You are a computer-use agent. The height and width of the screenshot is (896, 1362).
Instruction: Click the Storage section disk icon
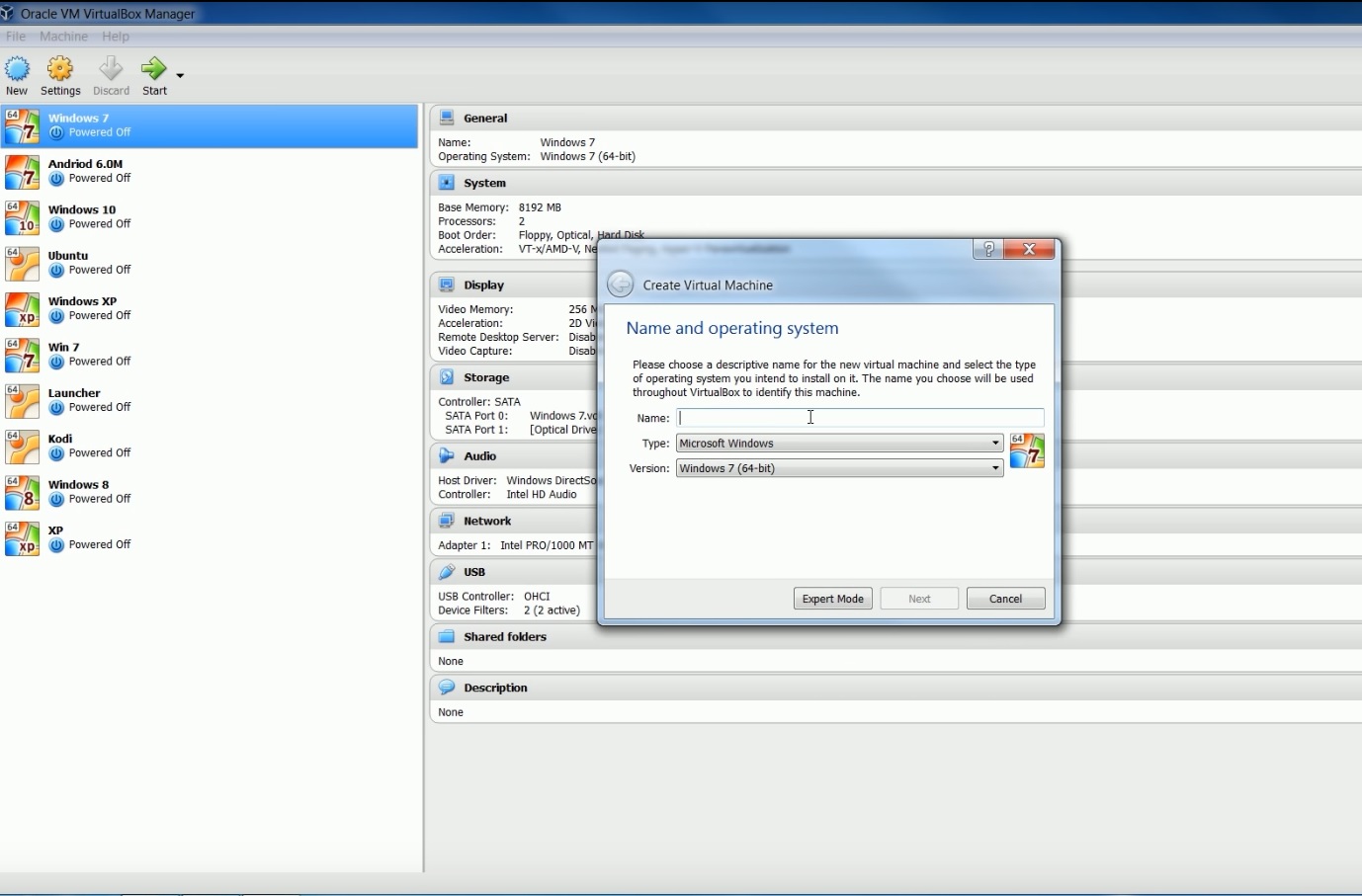[447, 377]
